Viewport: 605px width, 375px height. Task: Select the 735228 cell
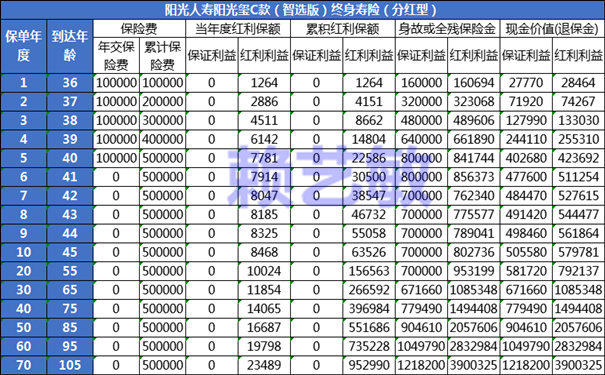click(369, 347)
